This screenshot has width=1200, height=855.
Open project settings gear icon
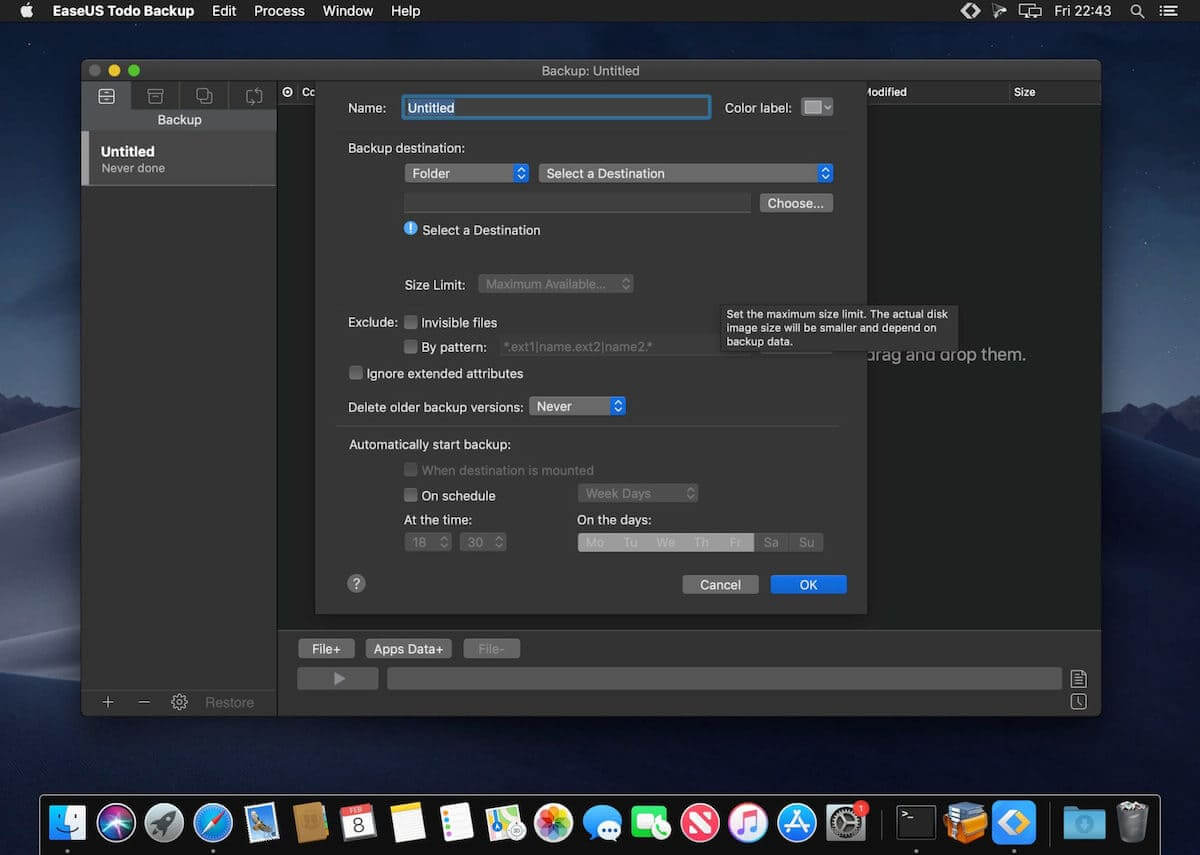point(179,702)
